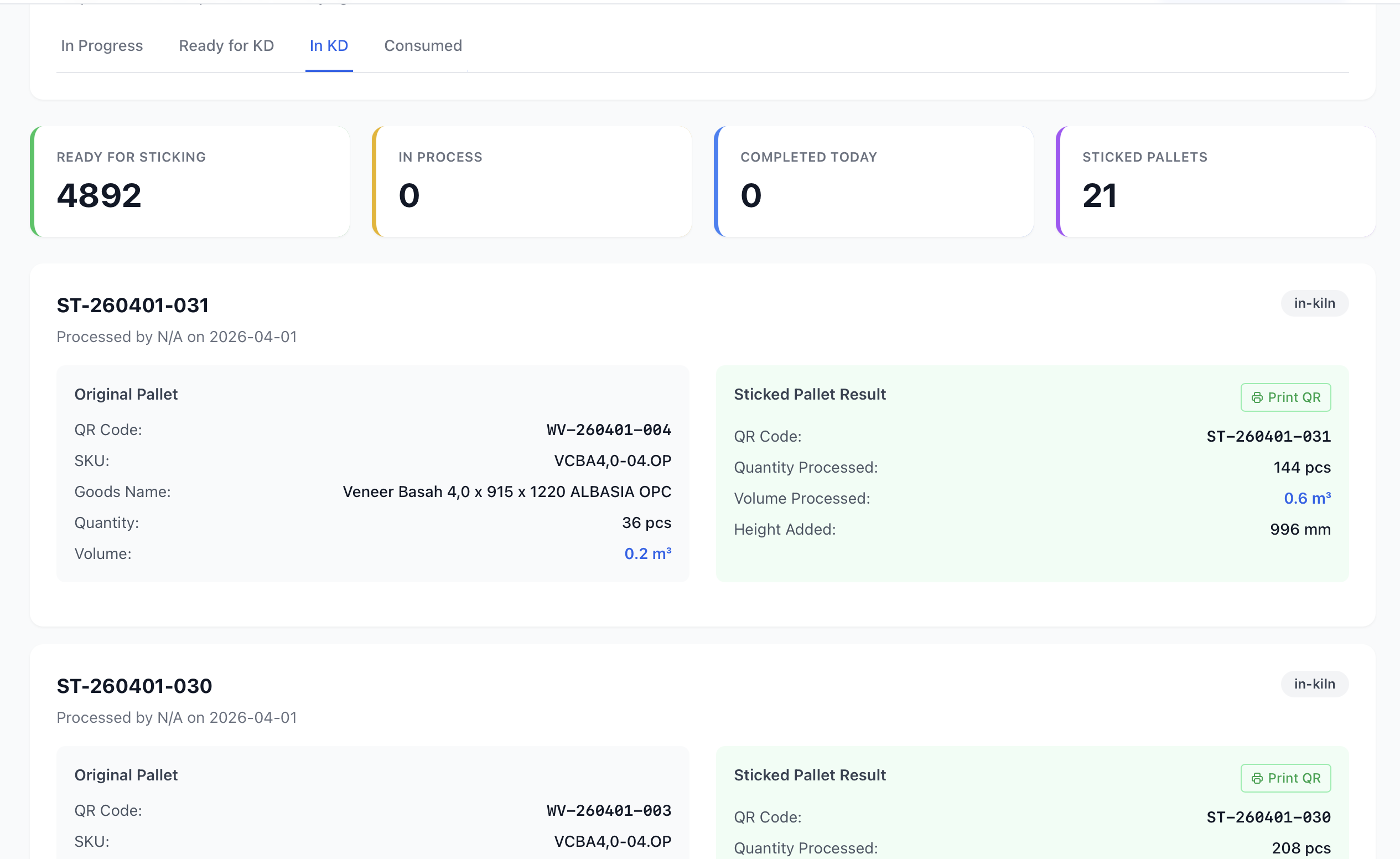Click the 0.2 m³ original volume value
The image size is (1400, 859).
(x=647, y=554)
